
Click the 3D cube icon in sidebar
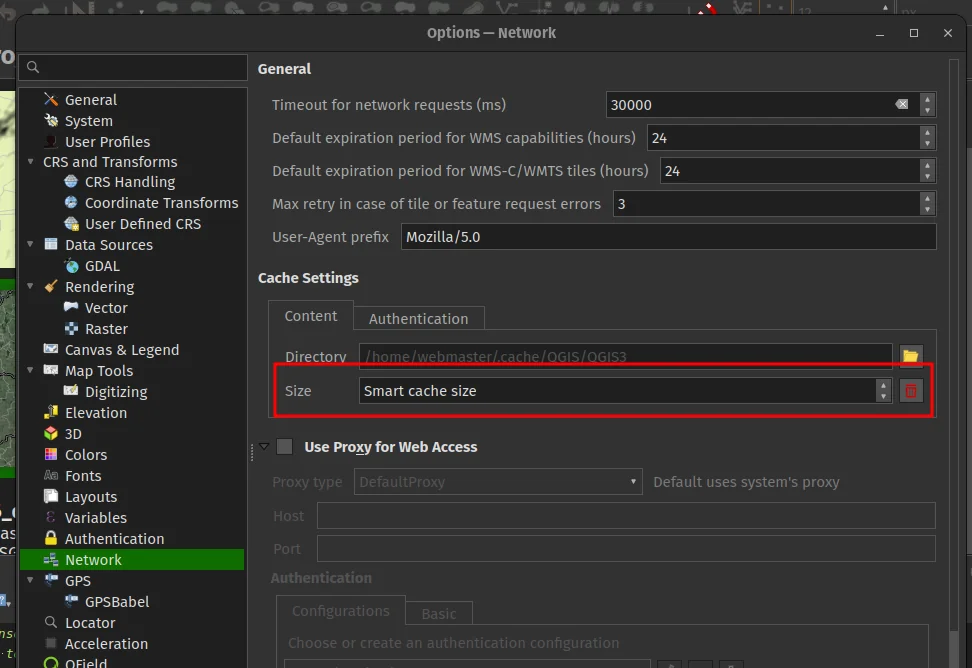pyautogui.click(x=51, y=434)
